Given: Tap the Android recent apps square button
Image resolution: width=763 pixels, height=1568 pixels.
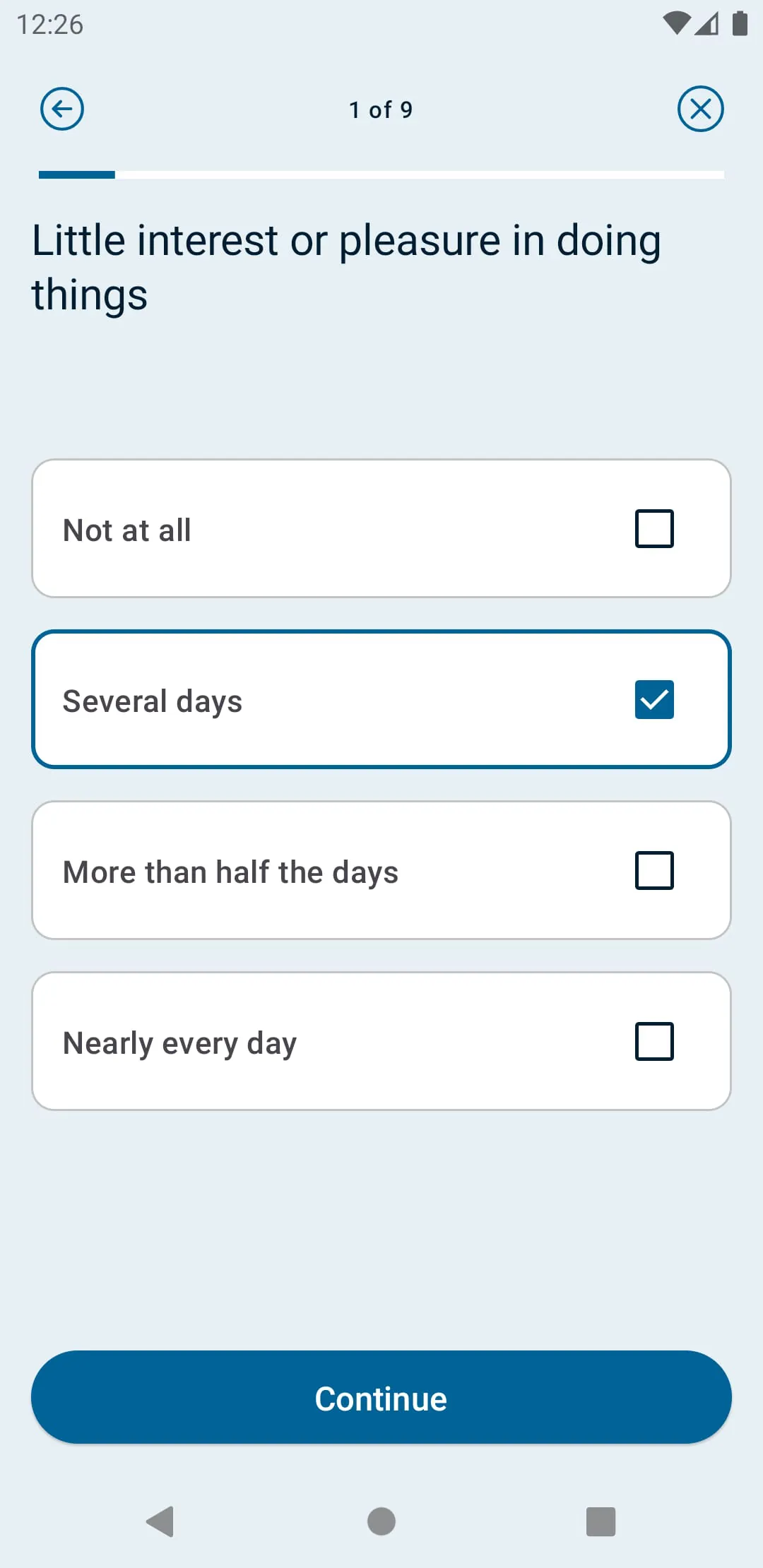Looking at the screenshot, I should pos(600,1523).
